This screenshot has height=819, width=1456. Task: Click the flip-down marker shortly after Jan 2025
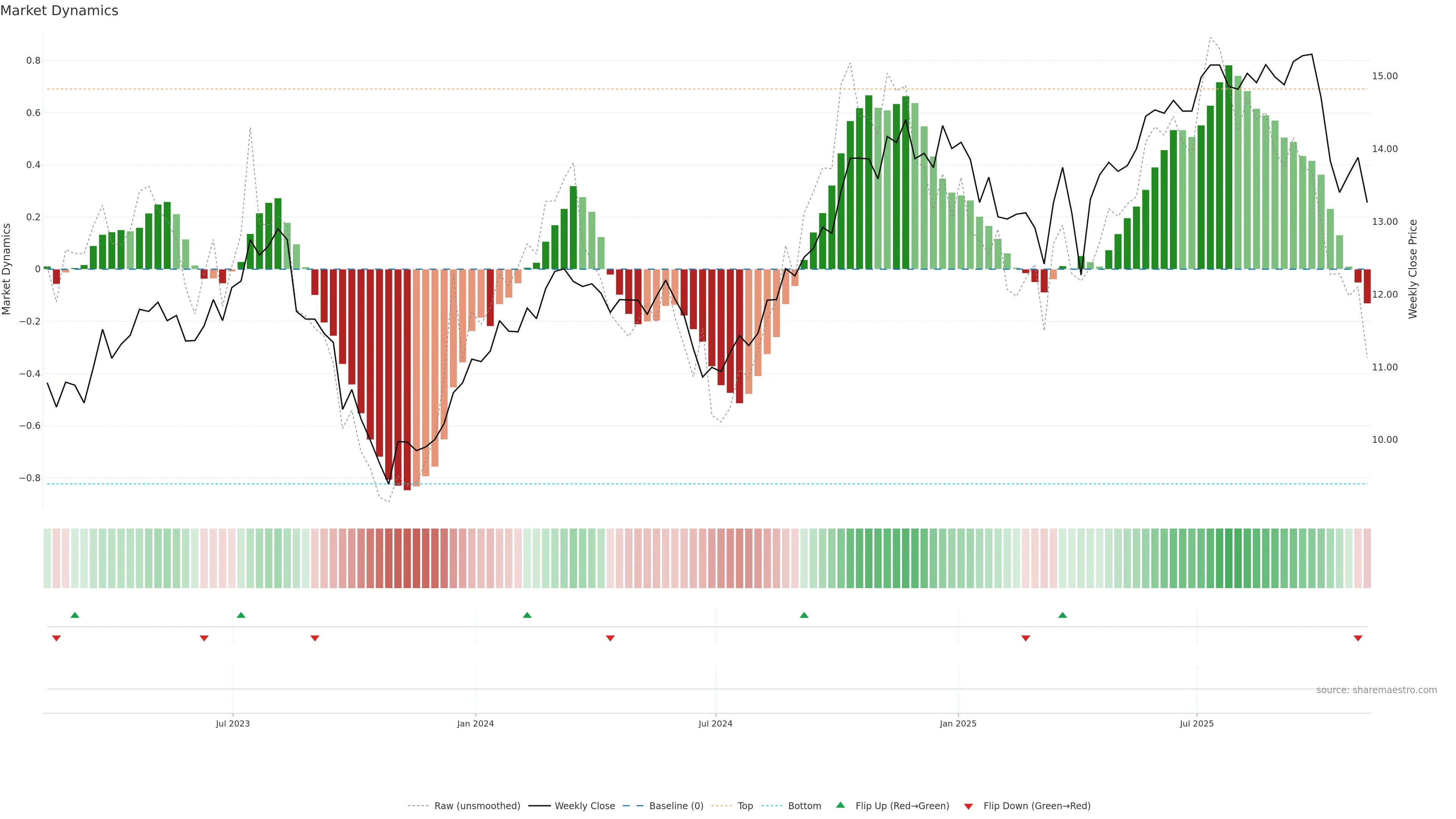pos(1025,638)
